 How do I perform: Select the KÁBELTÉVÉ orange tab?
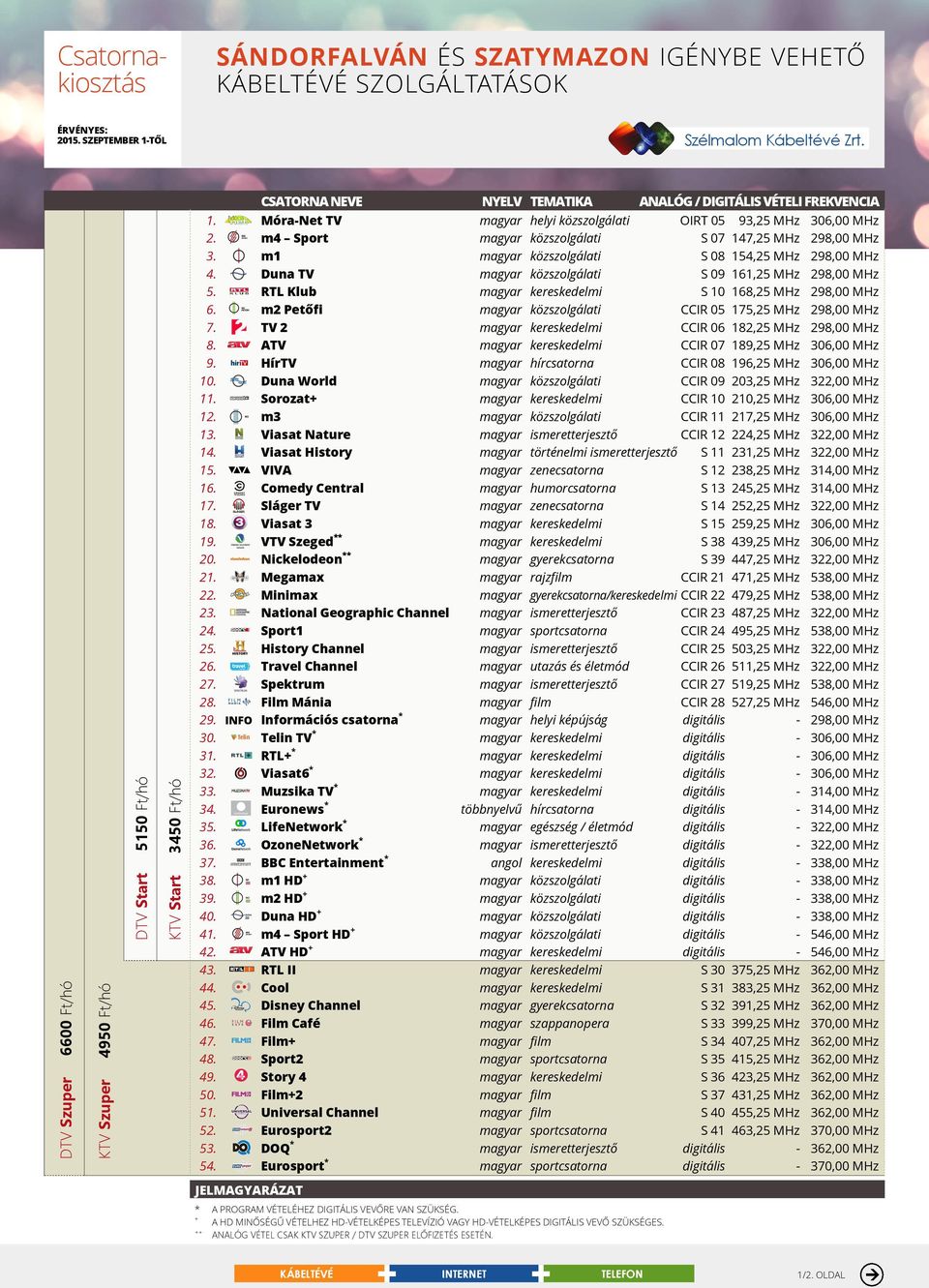[x=311, y=1274]
